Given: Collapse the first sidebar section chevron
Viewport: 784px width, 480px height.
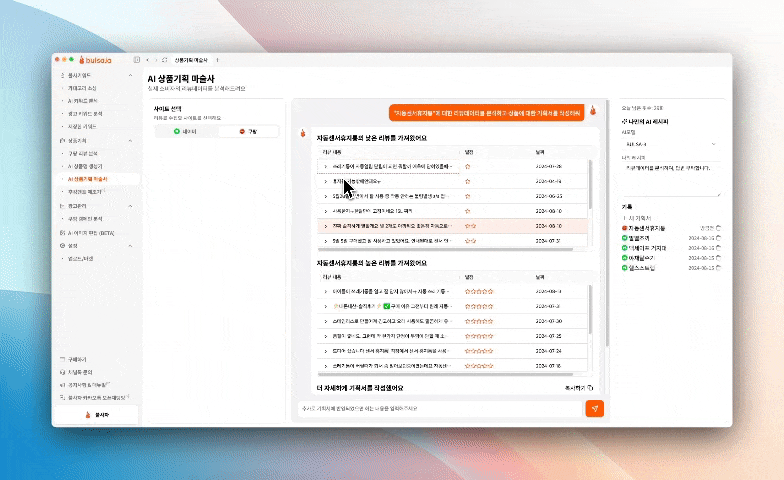Looking at the screenshot, I should (x=130, y=76).
